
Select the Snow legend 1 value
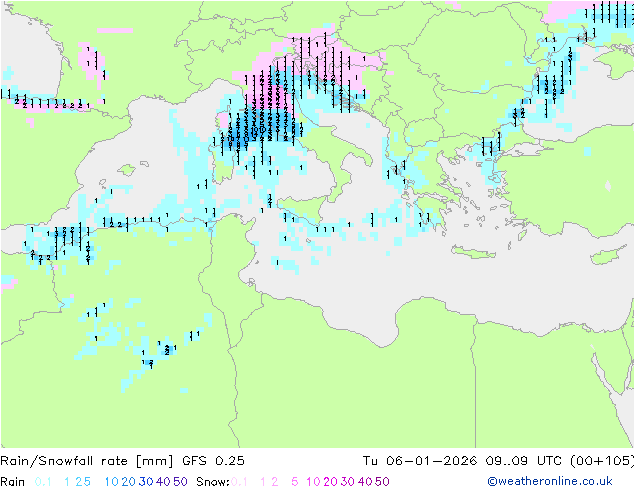(x=263, y=482)
